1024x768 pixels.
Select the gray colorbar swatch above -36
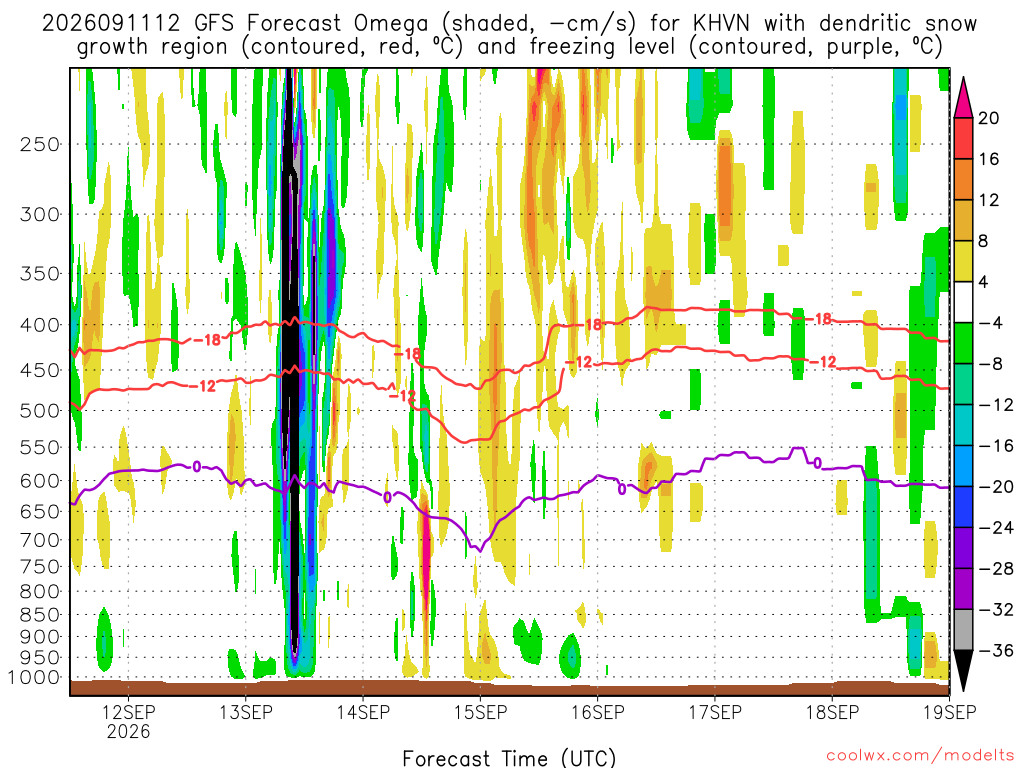pyautogui.click(x=963, y=630)
